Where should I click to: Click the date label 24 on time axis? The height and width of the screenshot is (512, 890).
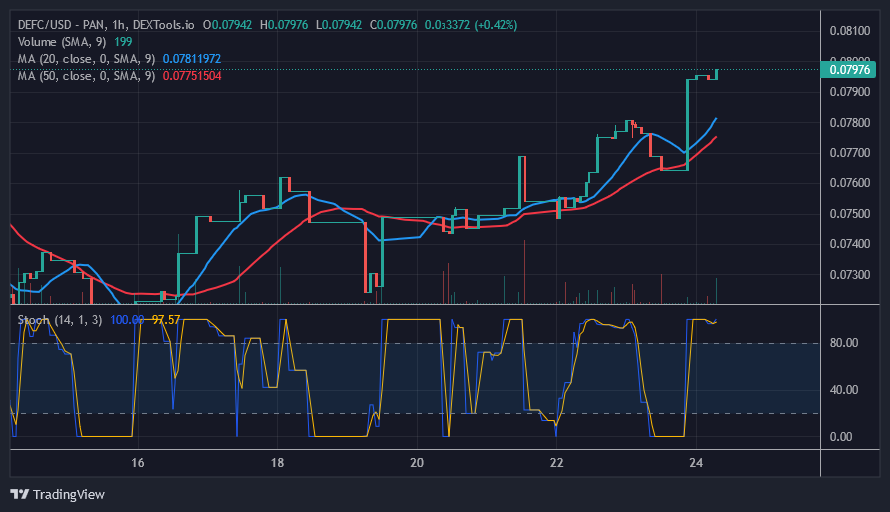pos(696,463)
